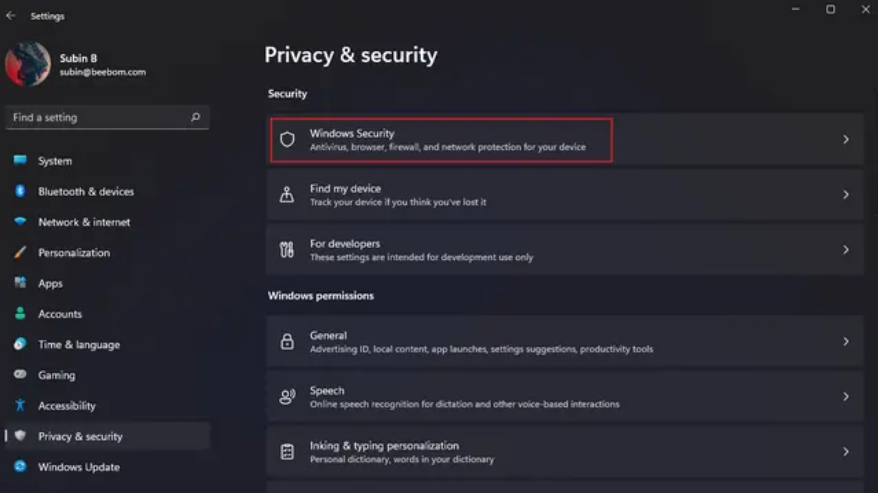The height and width of the screenshot is (493, 878).
Task: Click the Bluetooth & devices sidebar icon
Action: click(20, 191)
